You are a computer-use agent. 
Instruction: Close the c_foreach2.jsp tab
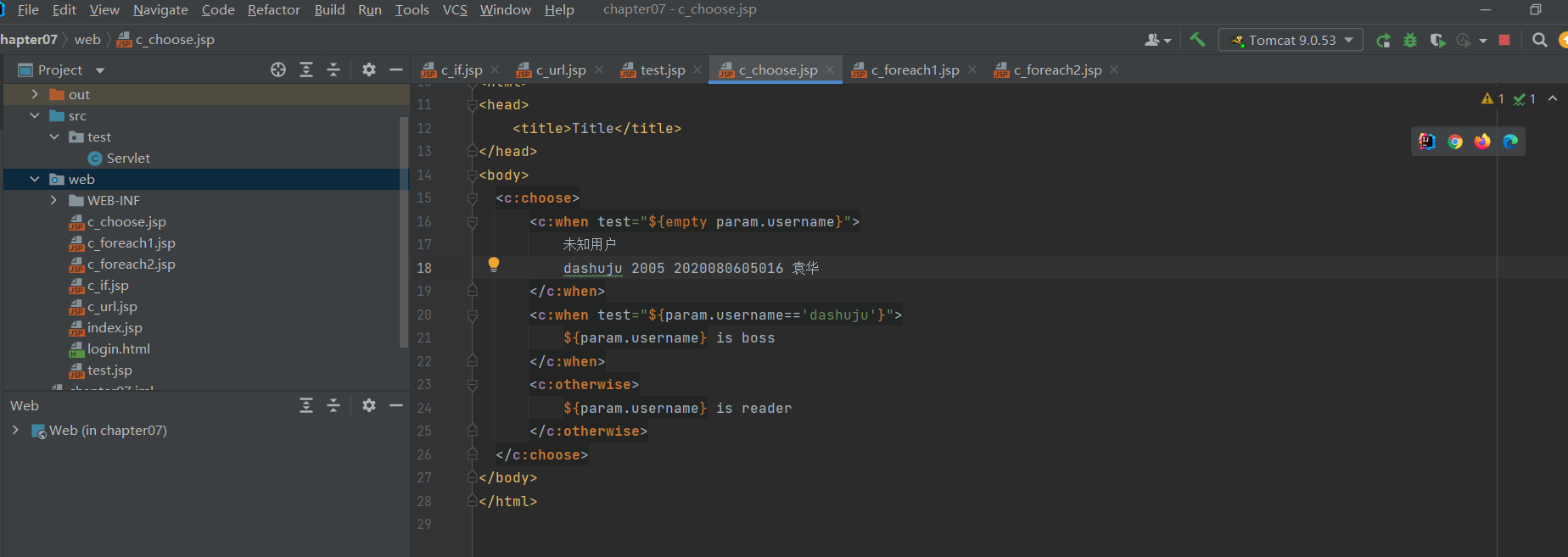pyautogui.click(x=1114, y=70)
